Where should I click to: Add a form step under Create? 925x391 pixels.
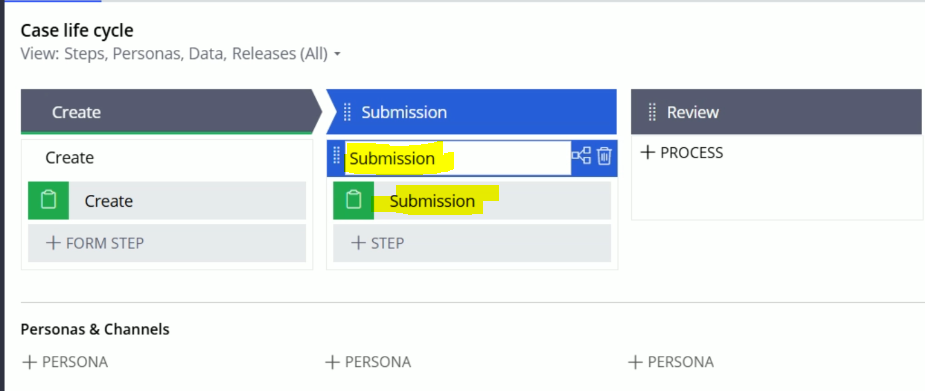click(x=167, y=243)
